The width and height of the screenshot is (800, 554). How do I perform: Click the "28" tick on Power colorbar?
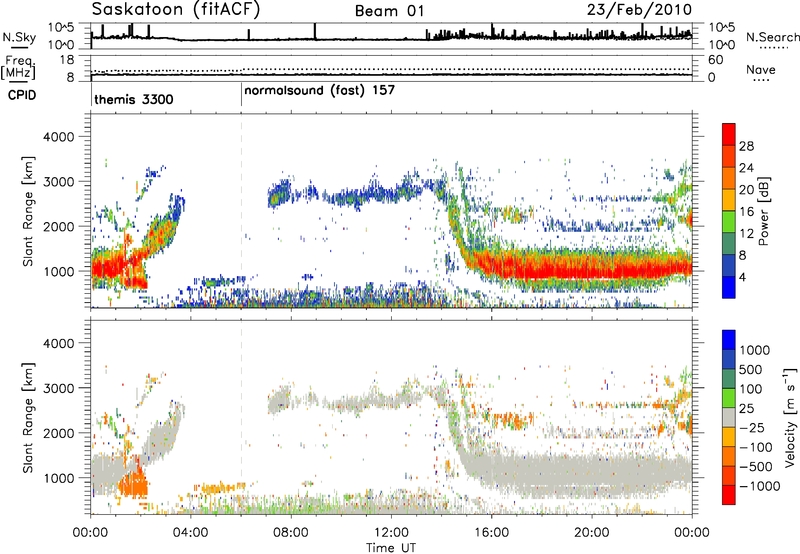coord(746,146)
